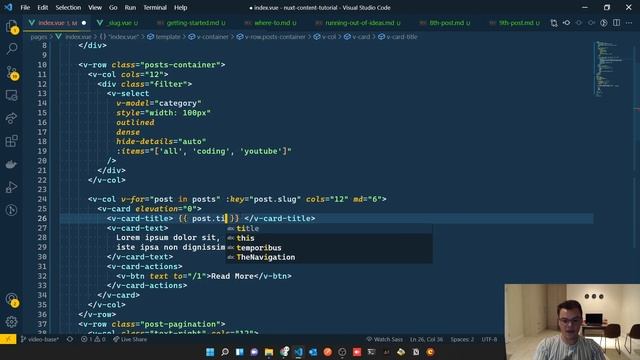Change indentation via 'Spaces: 2'

(x=462, y=339)
